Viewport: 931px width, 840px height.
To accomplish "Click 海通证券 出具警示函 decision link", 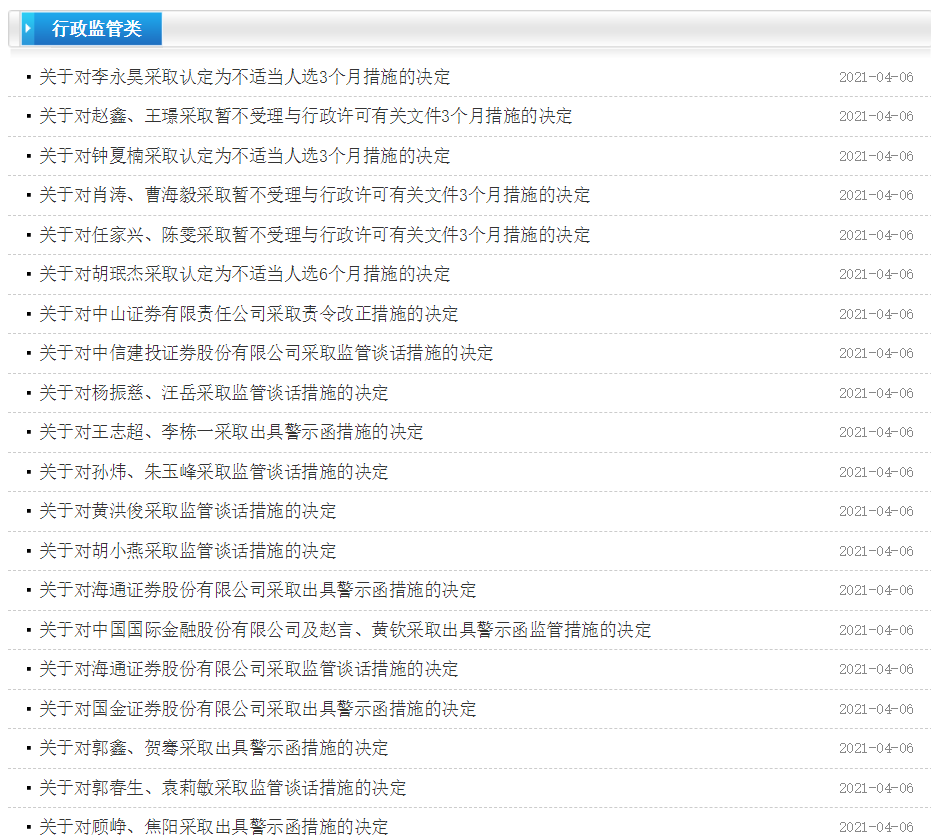I will [257, 590].
